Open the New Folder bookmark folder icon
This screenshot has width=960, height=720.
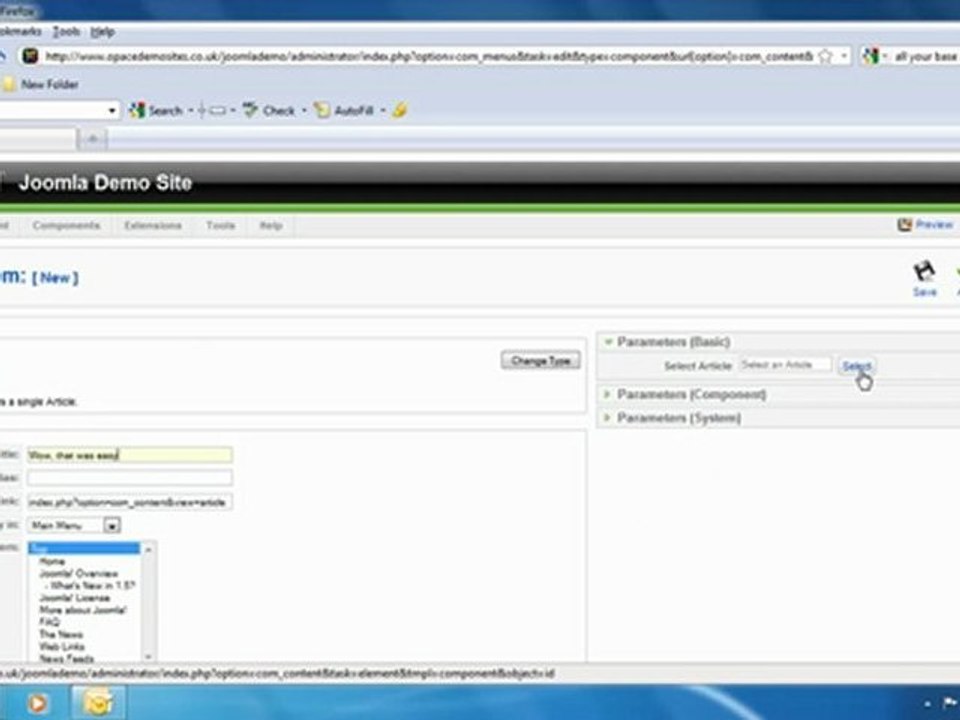point(9,84)
